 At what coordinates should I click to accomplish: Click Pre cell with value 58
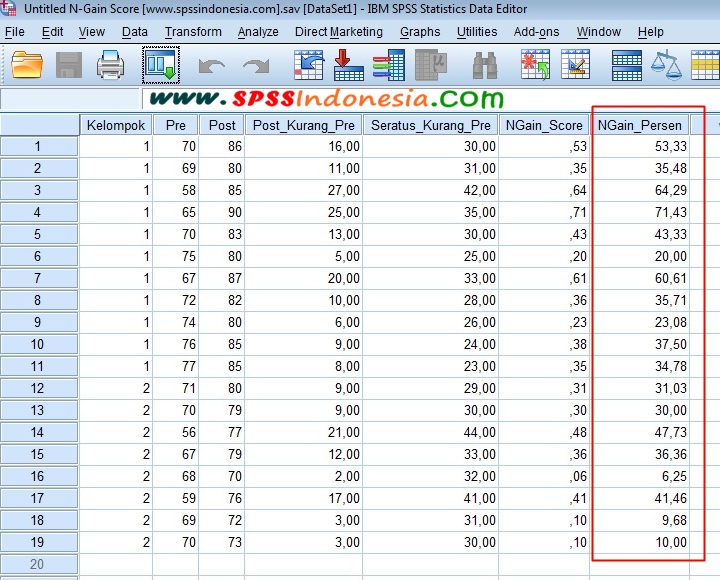click(x=175, y=191)
